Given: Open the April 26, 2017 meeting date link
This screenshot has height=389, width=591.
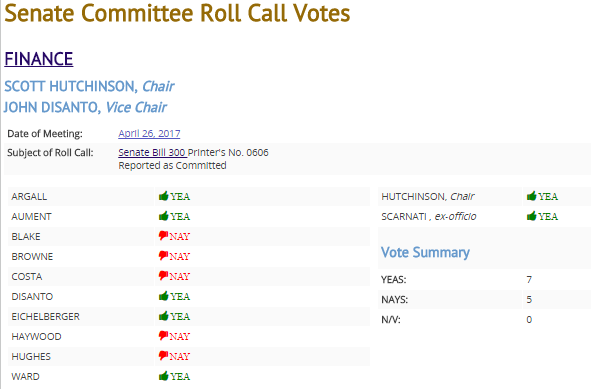Looking at the screenshot, I should coord(149,133).
